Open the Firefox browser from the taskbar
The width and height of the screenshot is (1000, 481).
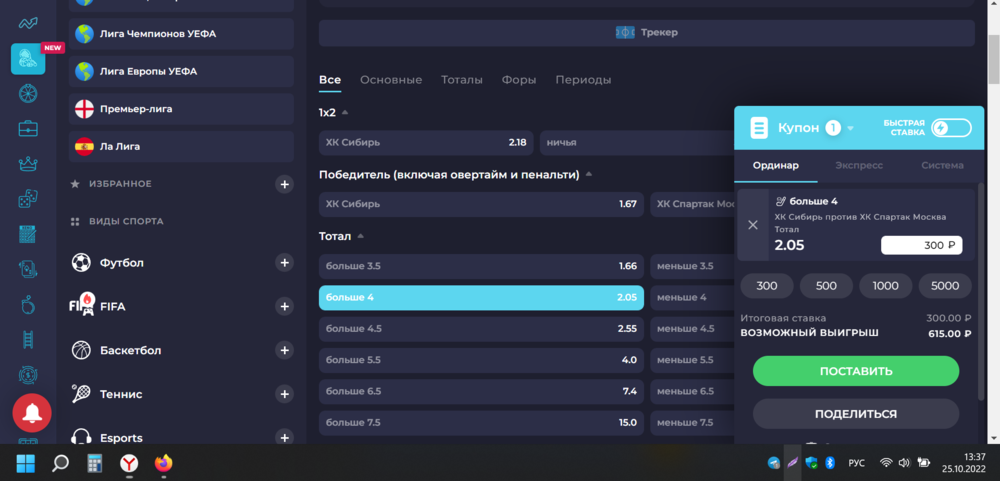163,462
